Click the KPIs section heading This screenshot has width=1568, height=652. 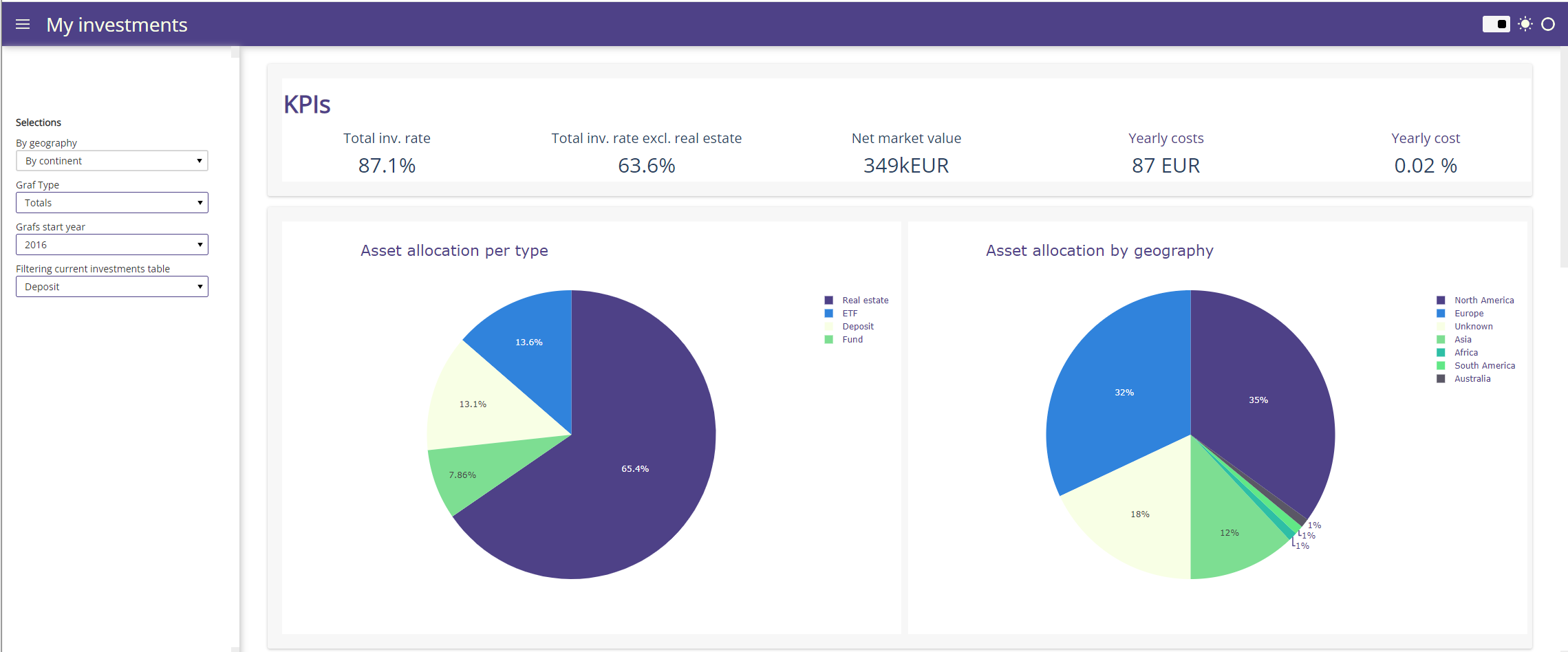[x=307, y=105]
